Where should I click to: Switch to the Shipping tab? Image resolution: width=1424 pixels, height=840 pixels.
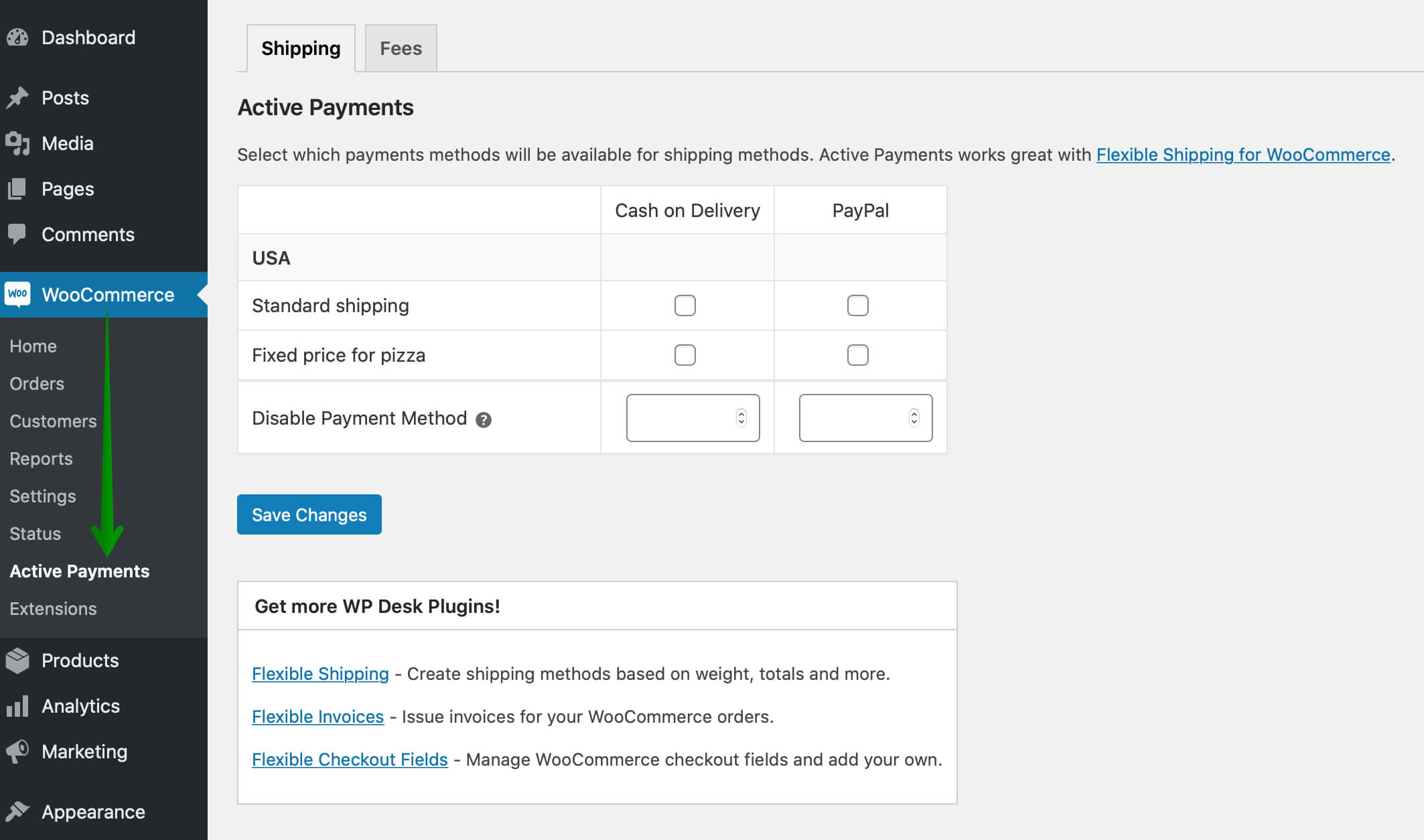[301, 48]
